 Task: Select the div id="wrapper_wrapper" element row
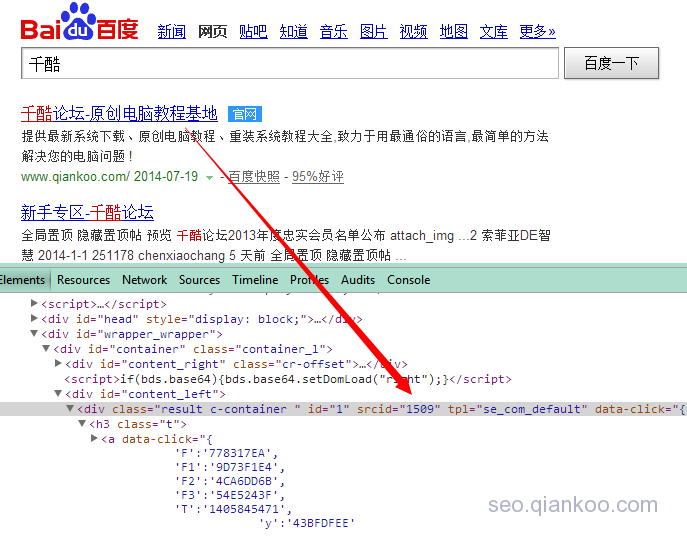(x=132, y=334)
